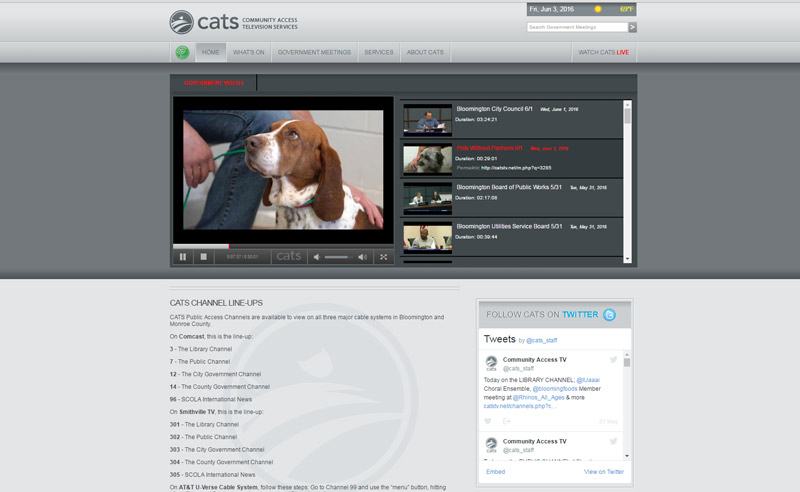The image size is (800, 492).
Task: Click '301 - The Library Channel' text
Action: [204, 424]
